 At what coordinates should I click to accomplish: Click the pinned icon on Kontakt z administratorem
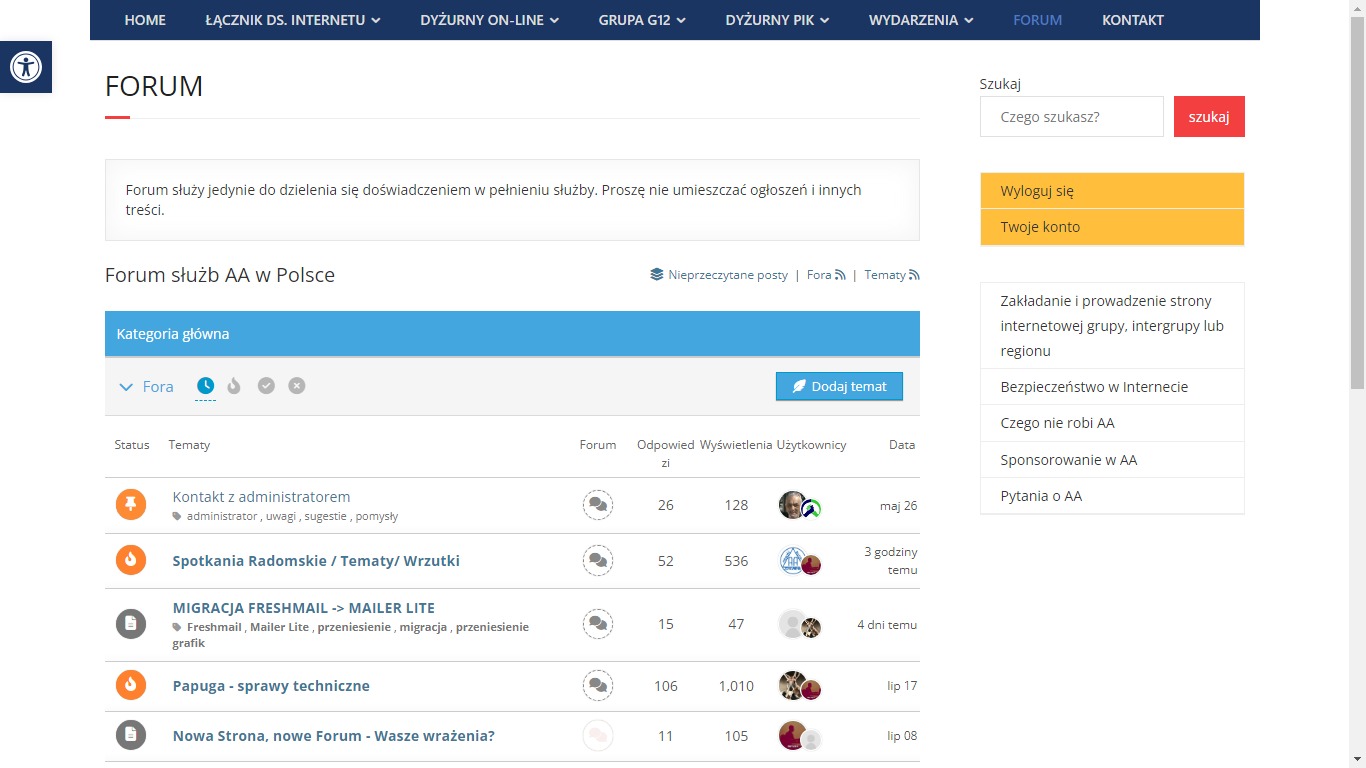131,504
